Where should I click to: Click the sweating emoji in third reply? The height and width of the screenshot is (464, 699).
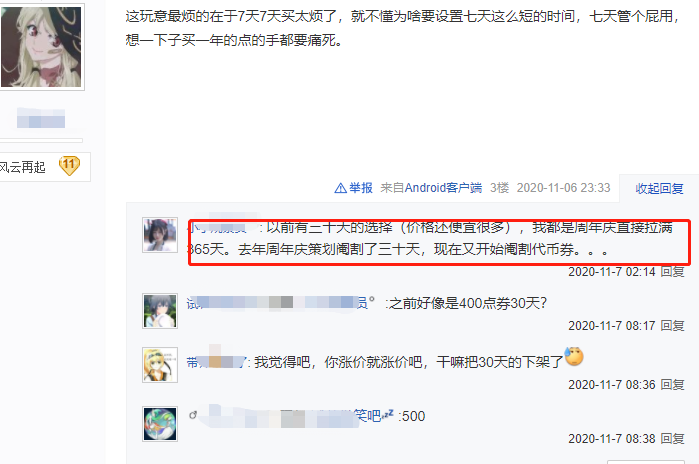(x=574, y=356)
